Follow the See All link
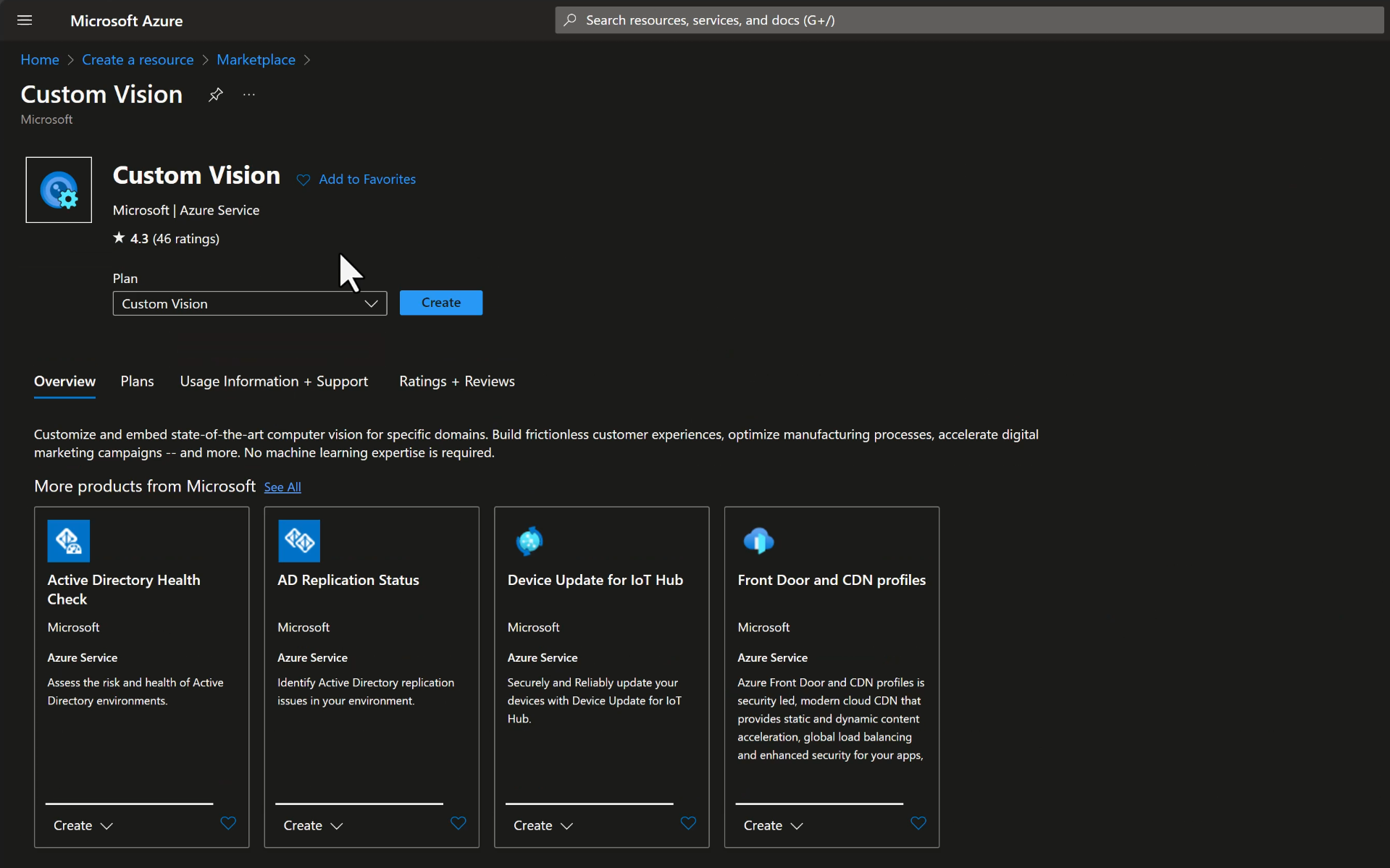 282,487
